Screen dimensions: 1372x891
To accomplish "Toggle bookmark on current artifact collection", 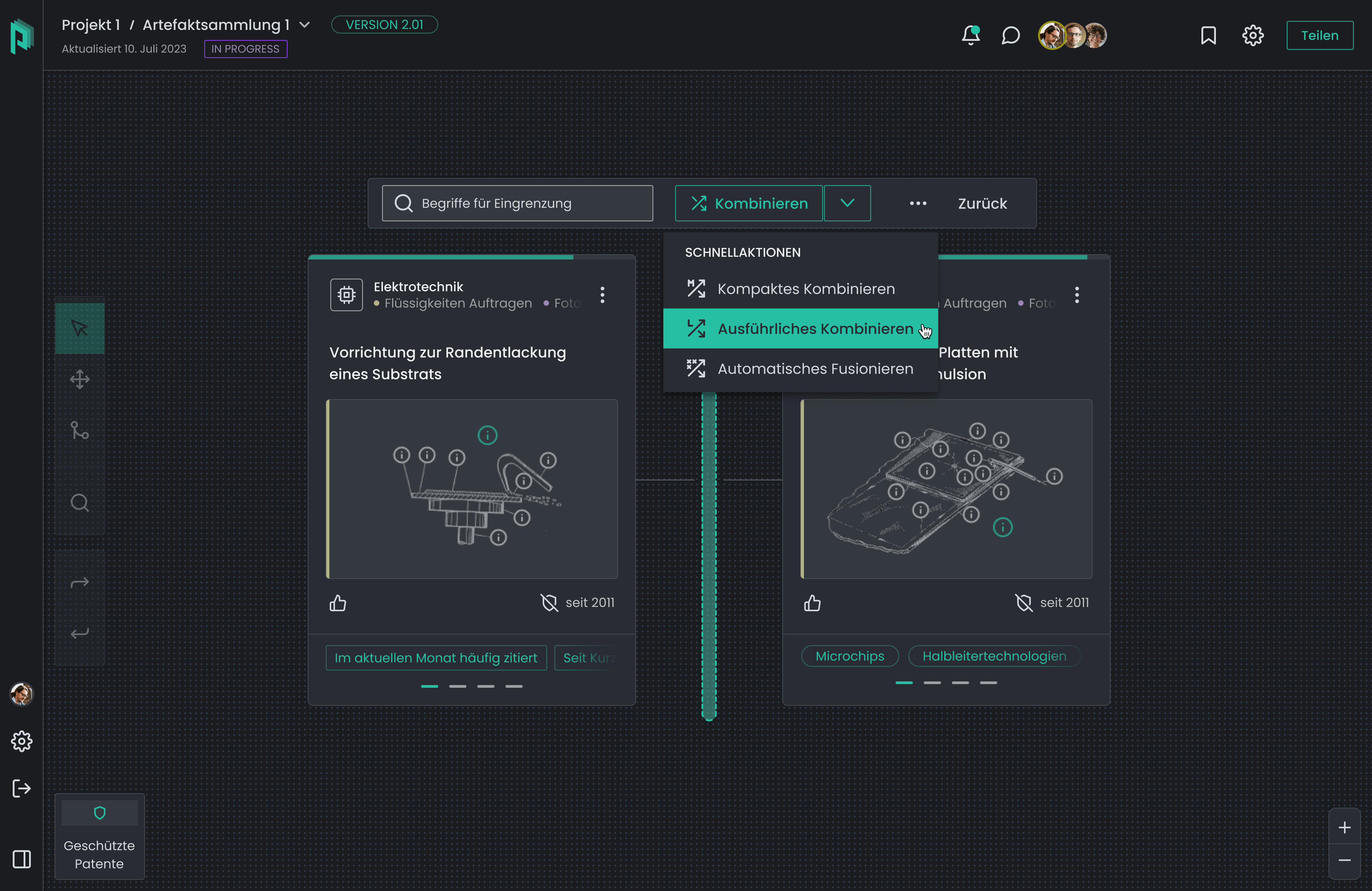I will [x=1209, y=35].
